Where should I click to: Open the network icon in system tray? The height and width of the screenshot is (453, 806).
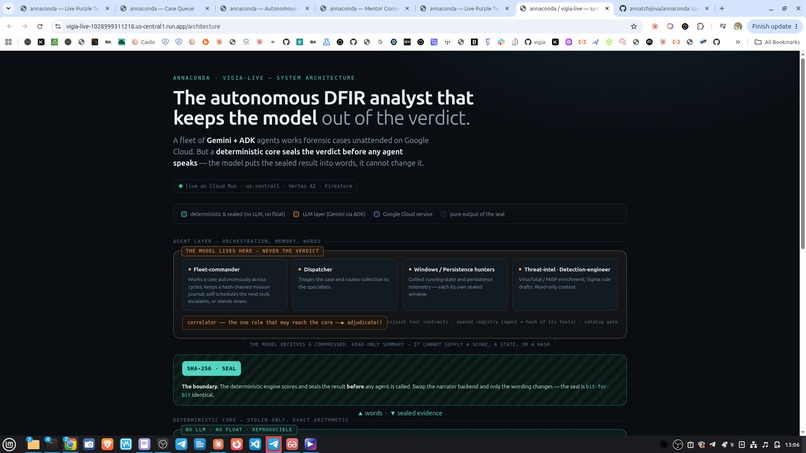pos(754,445)
